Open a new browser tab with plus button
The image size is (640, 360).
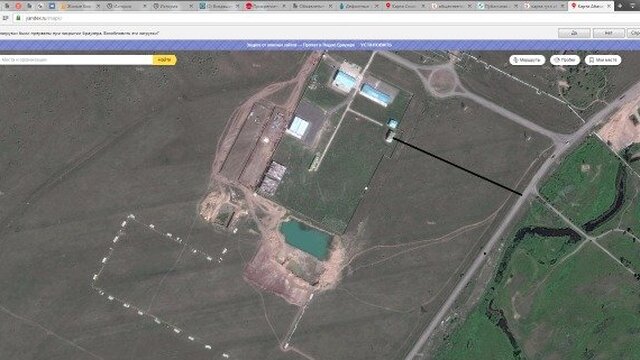[x=620, y=6]
